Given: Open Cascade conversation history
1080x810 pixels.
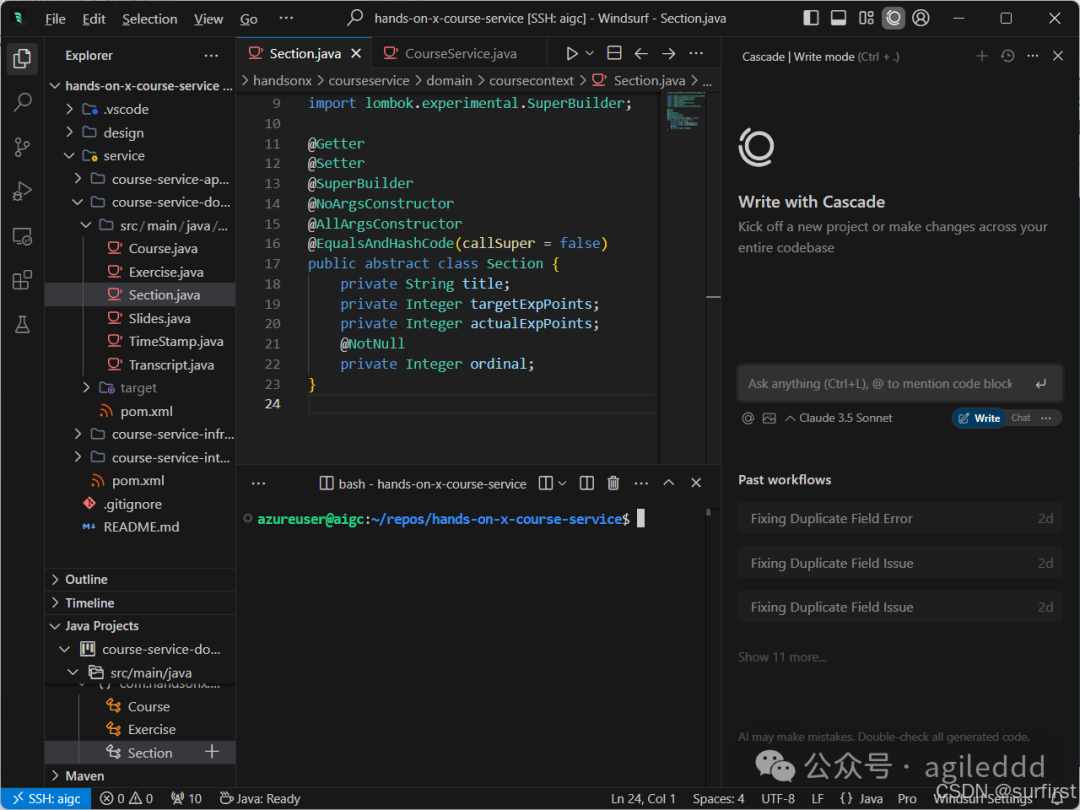Looking at the screenshot, I should [x=1007, y=56].
